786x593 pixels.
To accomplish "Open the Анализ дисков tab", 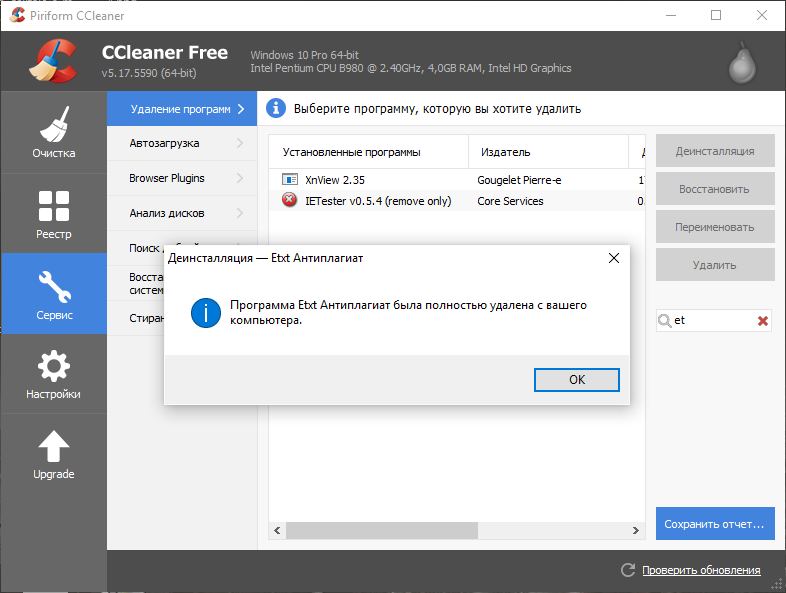I will pos(182,214).
